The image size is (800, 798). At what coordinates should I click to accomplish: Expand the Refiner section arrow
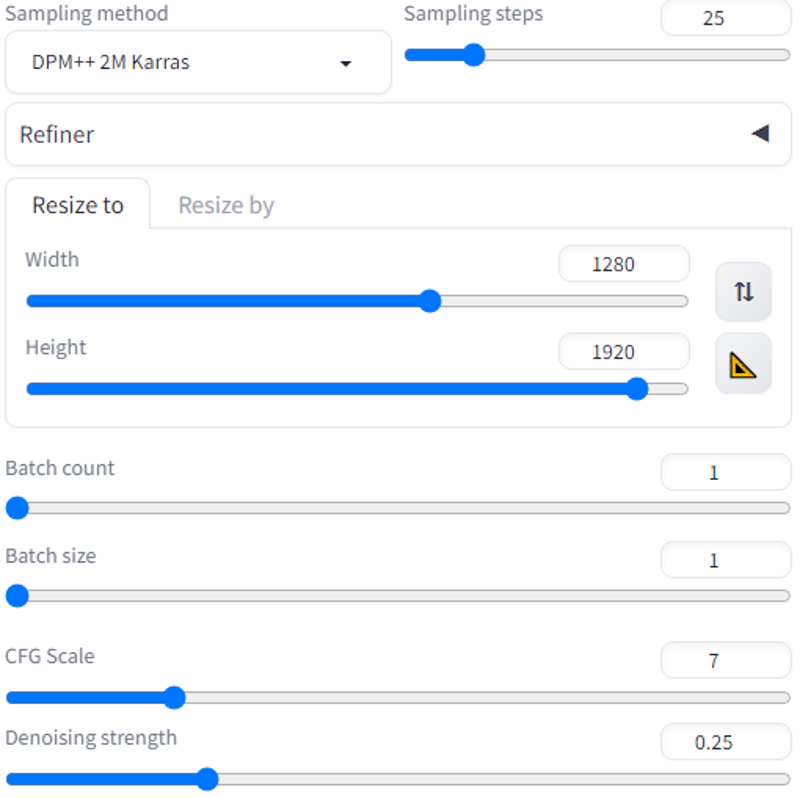coord(760,134)
